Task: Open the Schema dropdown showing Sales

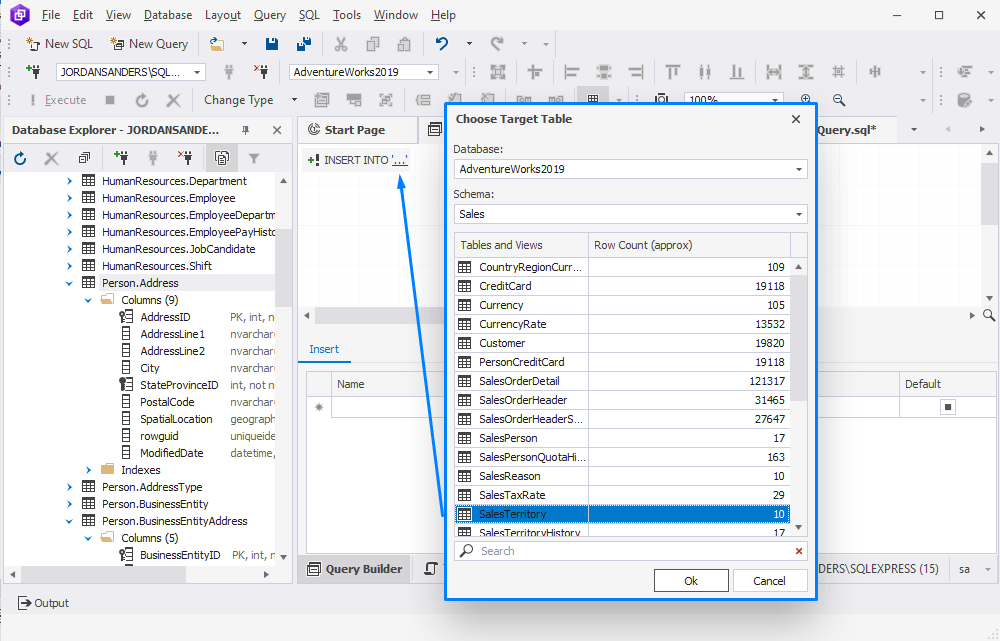Action: click(630, 214)
